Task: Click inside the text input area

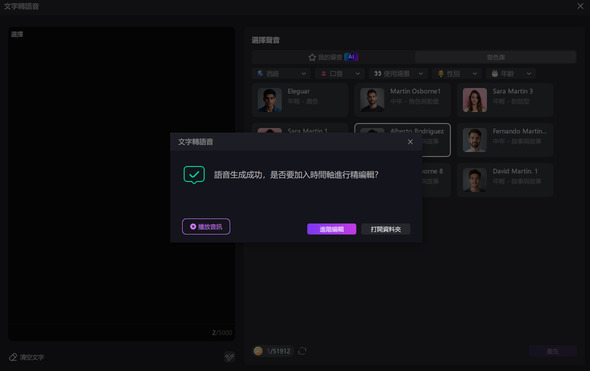Action: [122, 177]
